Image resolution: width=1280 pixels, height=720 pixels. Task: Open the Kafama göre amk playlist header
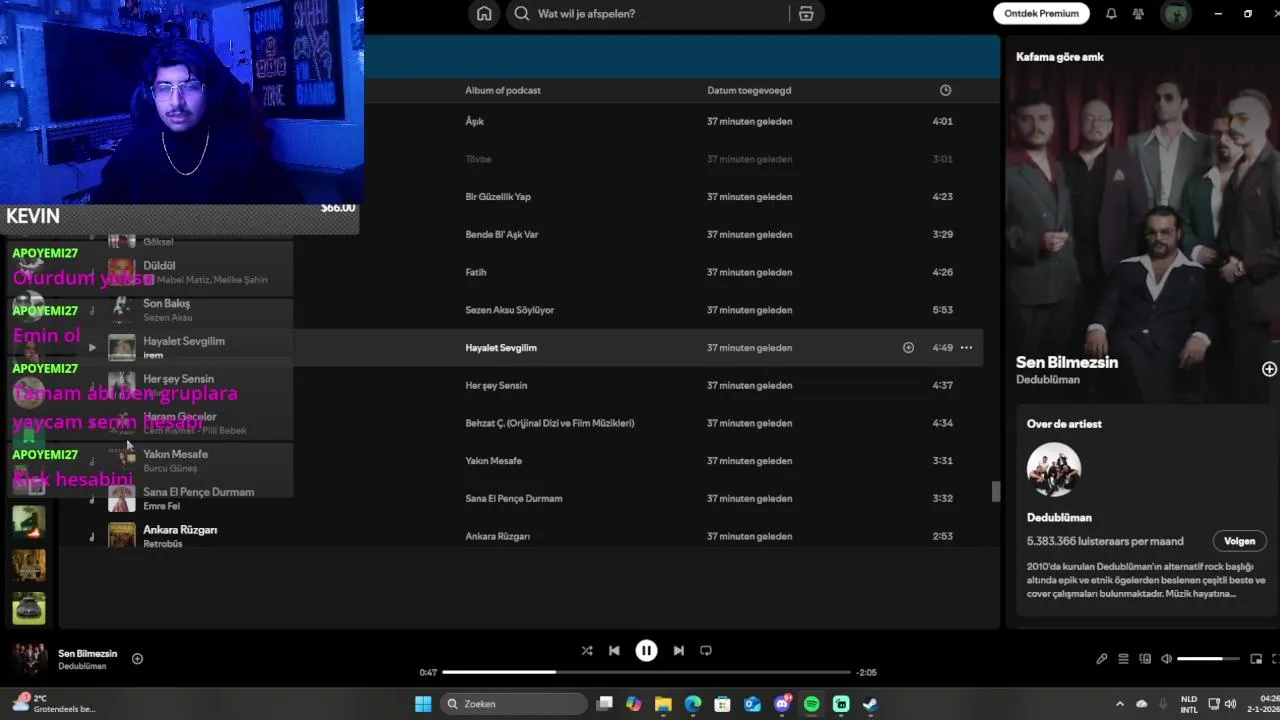click(x=1060, y=57)
